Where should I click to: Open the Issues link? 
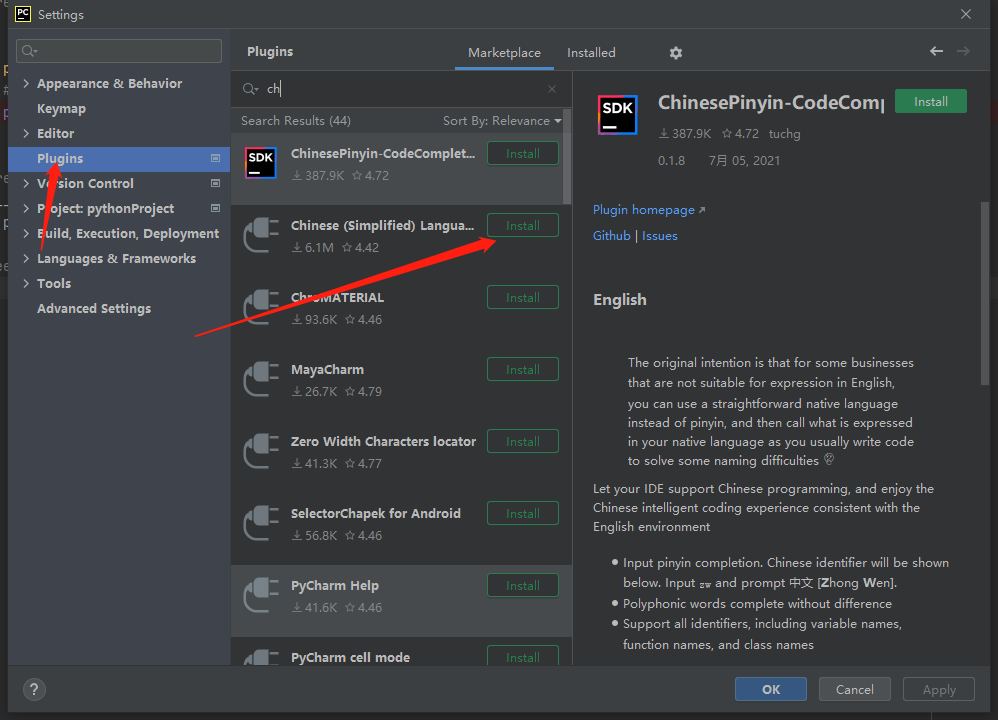tap(659, 236)
